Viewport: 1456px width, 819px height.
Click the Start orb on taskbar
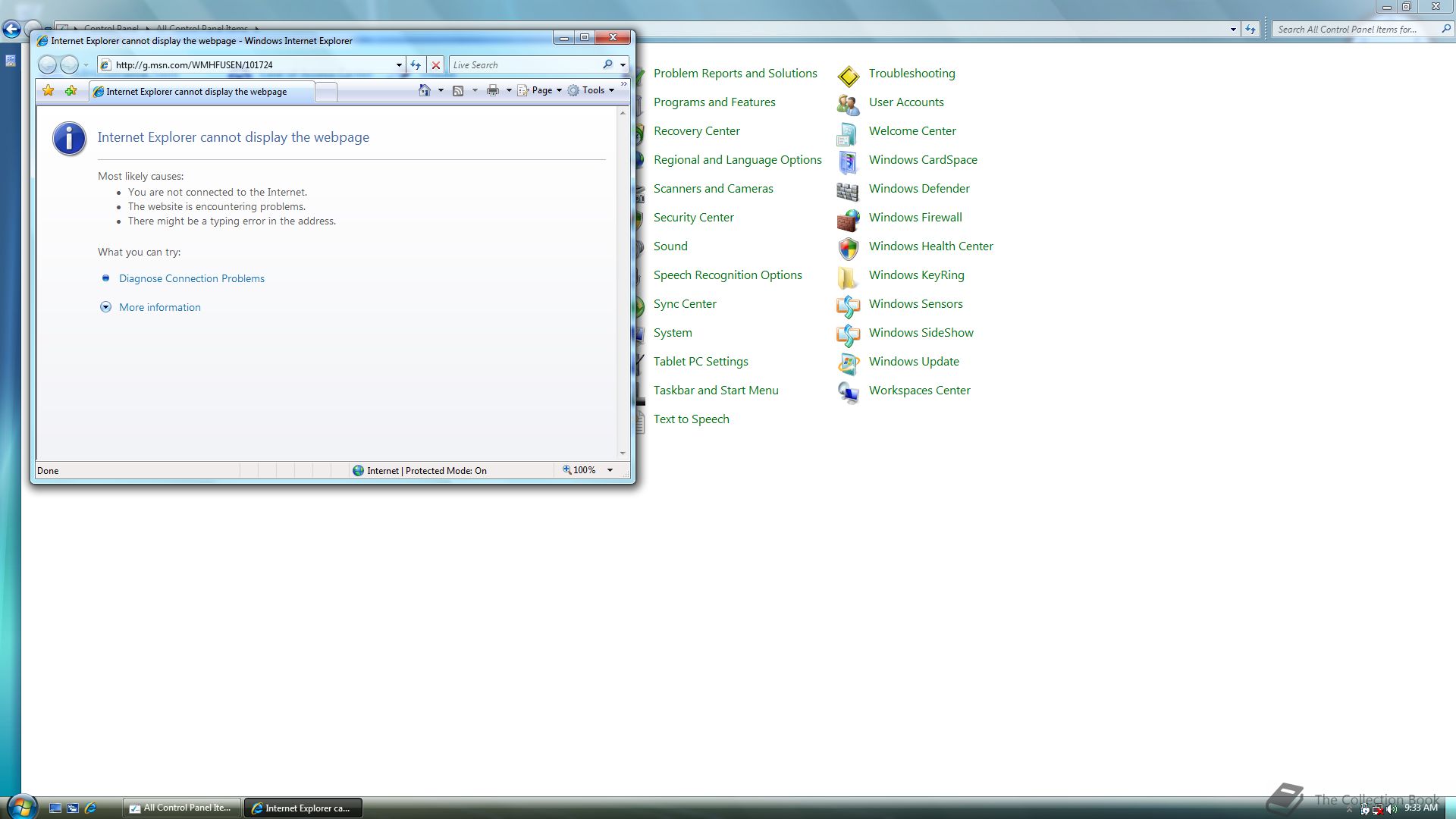point(20,806)
